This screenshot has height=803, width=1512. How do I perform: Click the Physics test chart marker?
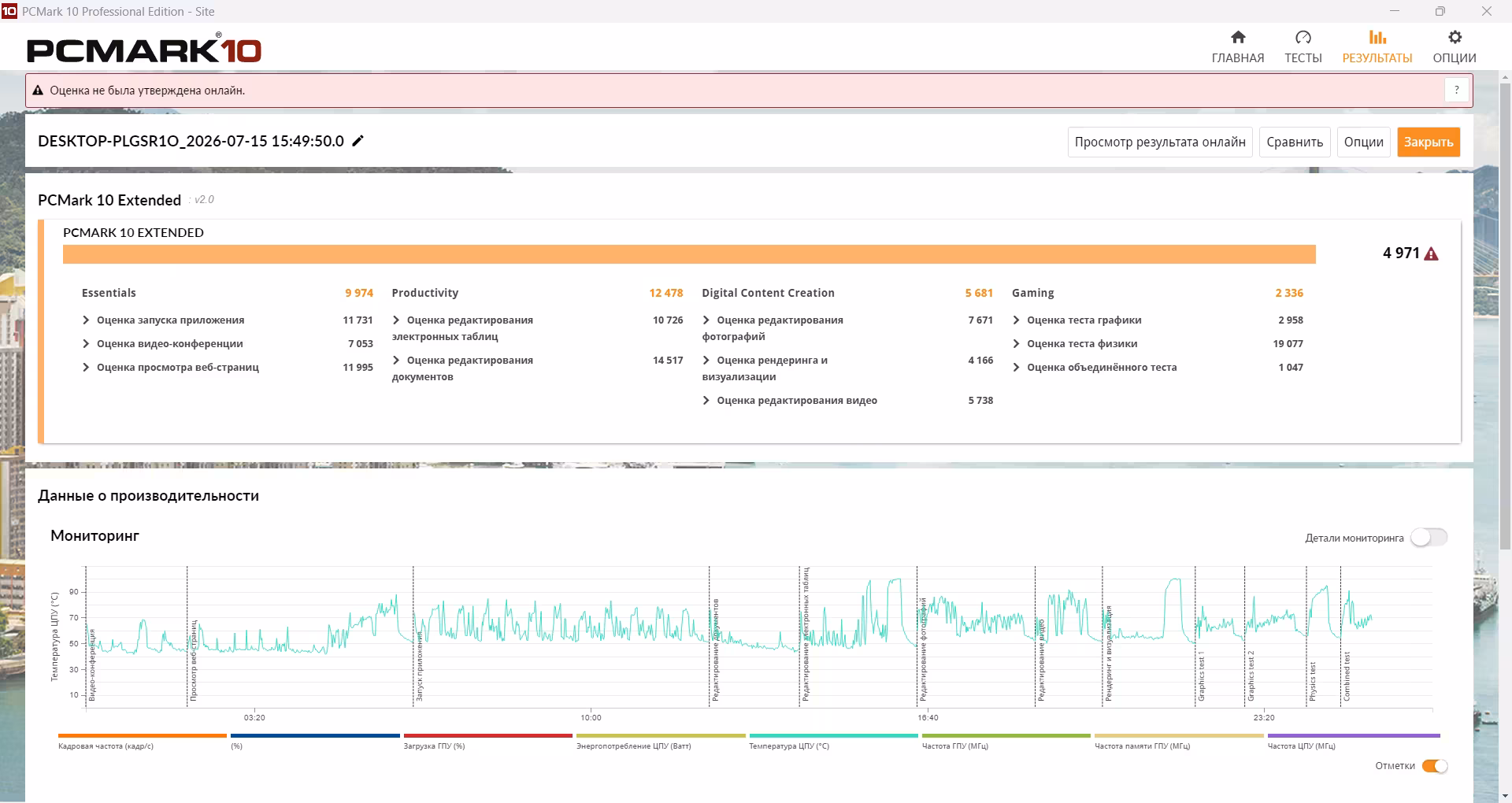[x=1313, y=681]
